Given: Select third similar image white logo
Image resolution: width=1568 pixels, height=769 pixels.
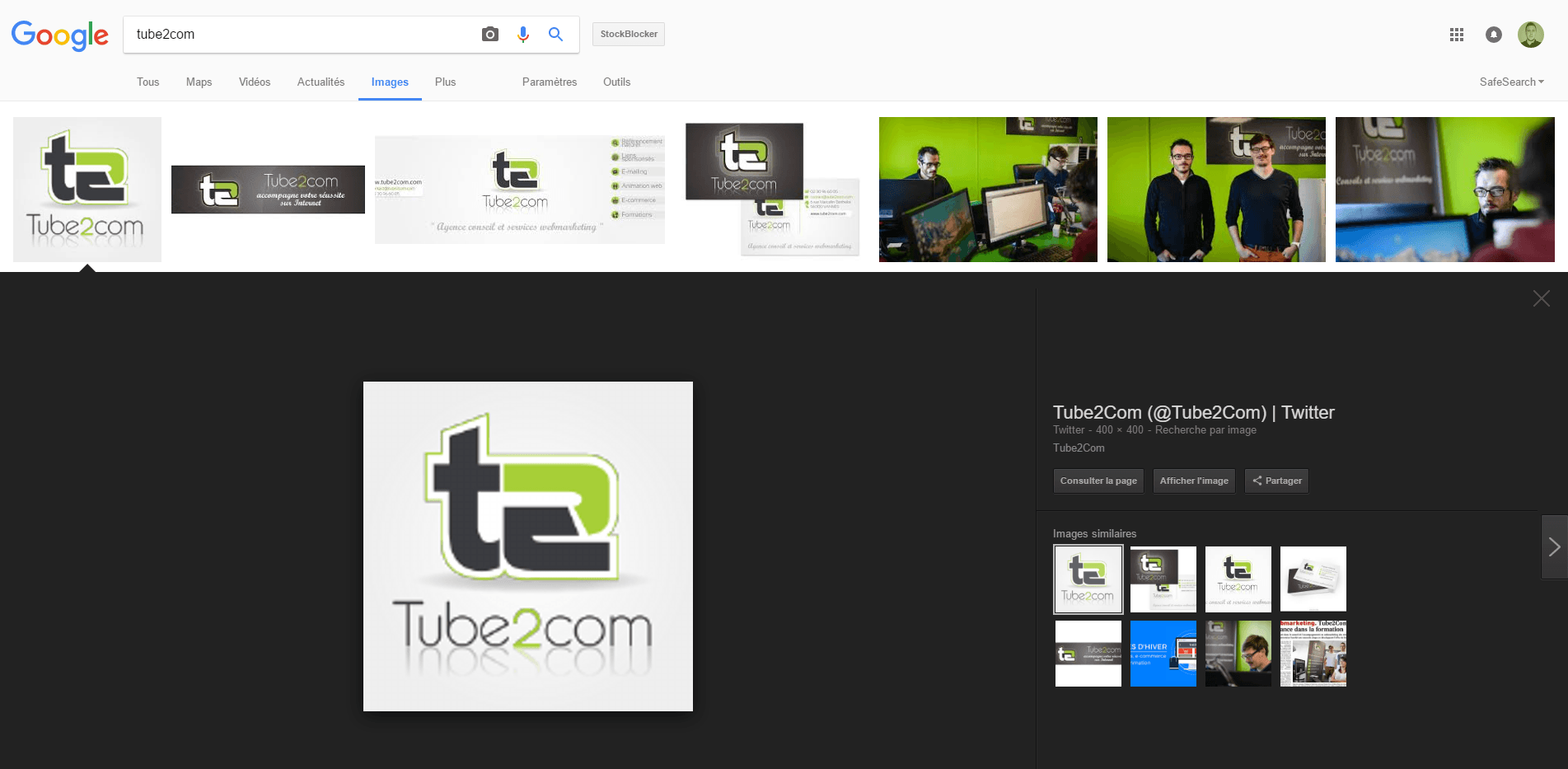Looking at the screenshot, I should (x=1238, y=579).
